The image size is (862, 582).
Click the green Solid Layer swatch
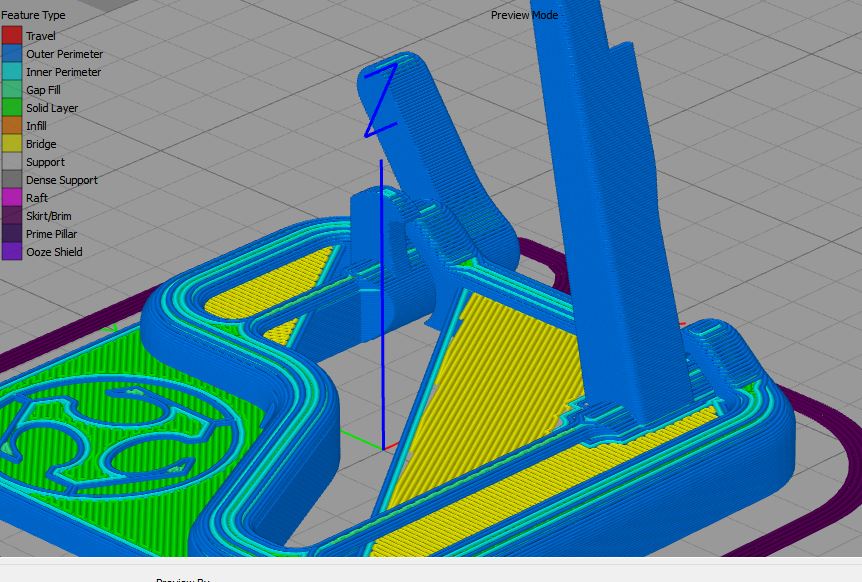[12, 108]
